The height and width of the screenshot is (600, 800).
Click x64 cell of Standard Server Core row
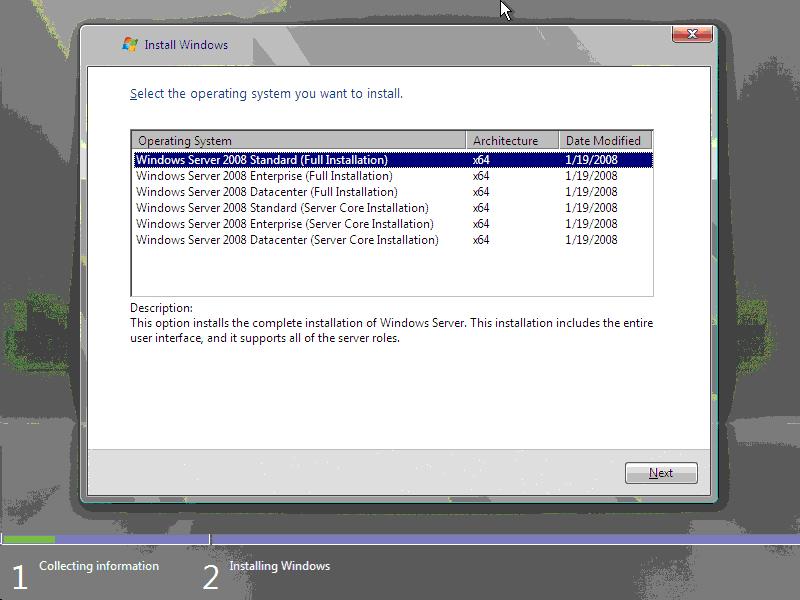481,208
